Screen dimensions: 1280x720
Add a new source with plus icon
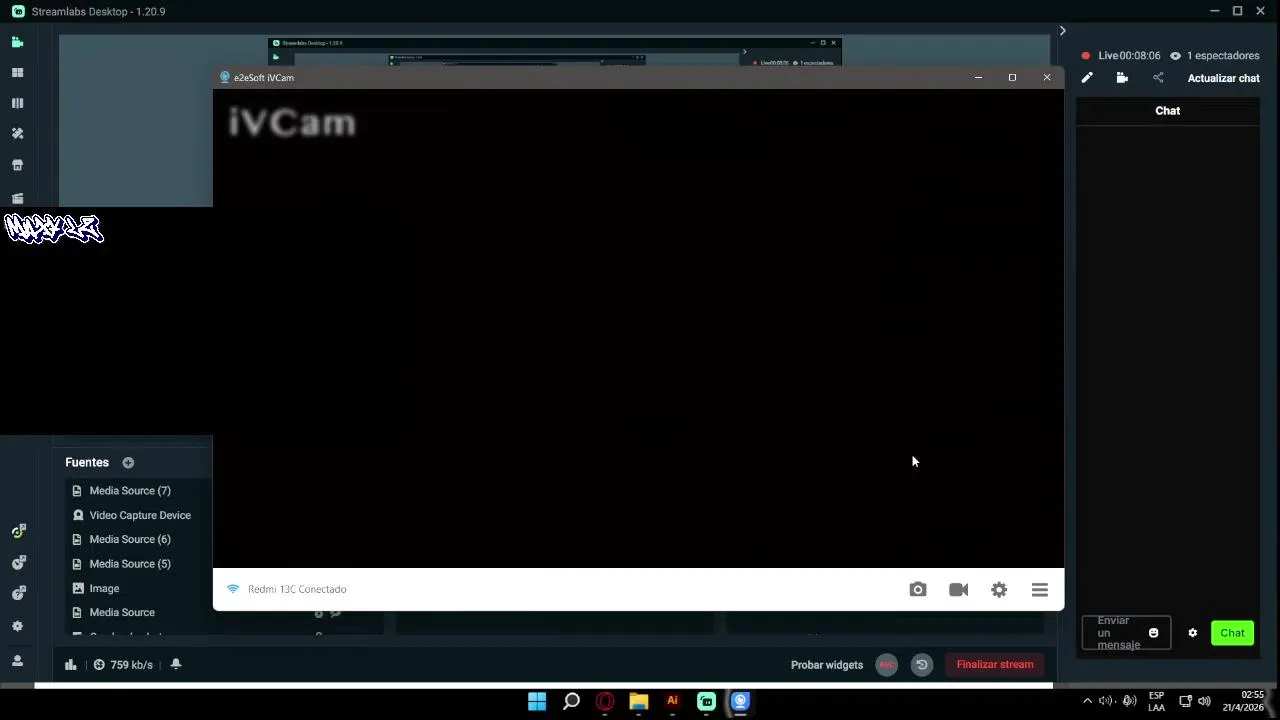(x=128, y=463)
